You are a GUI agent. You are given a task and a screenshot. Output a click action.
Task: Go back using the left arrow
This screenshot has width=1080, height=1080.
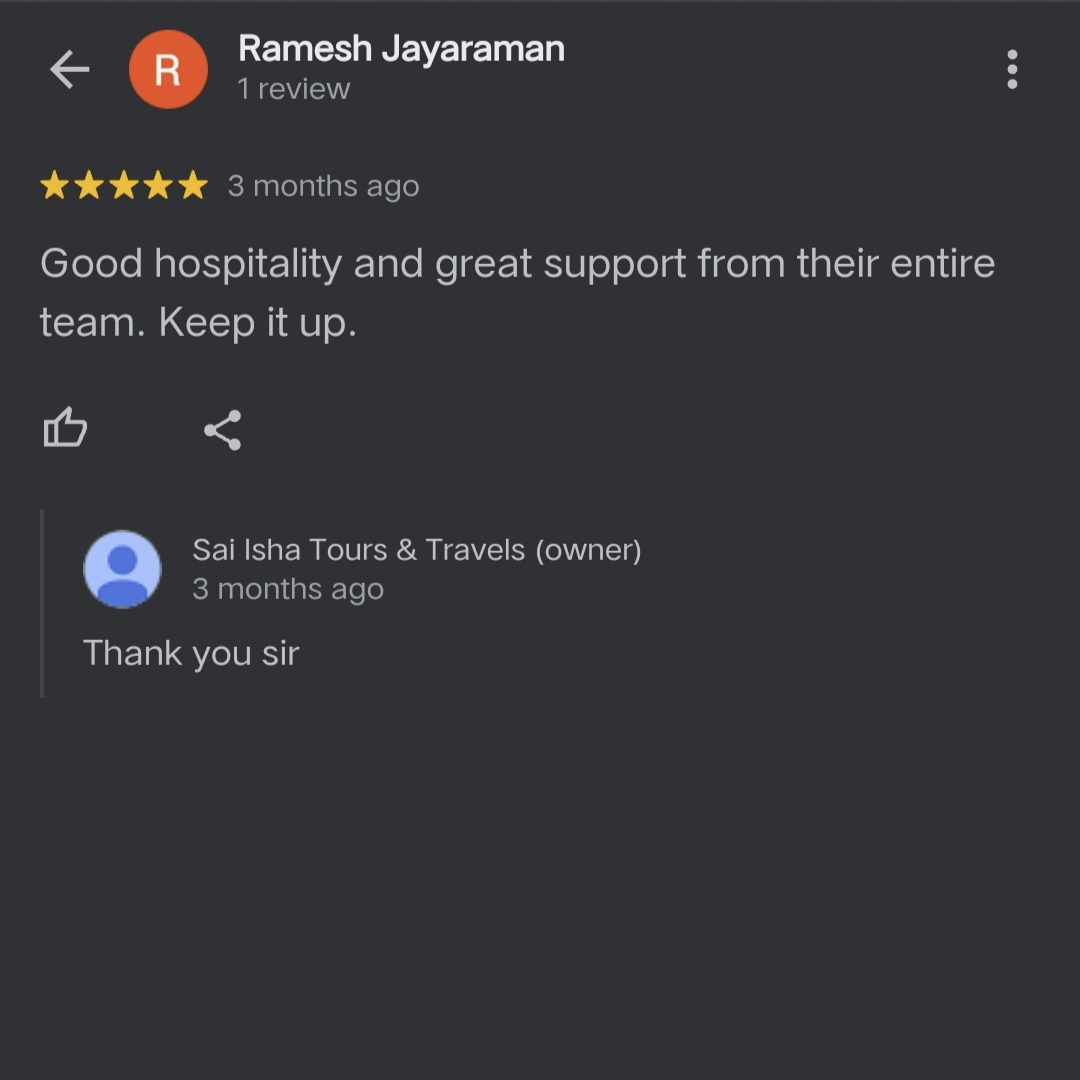(70, 69)
